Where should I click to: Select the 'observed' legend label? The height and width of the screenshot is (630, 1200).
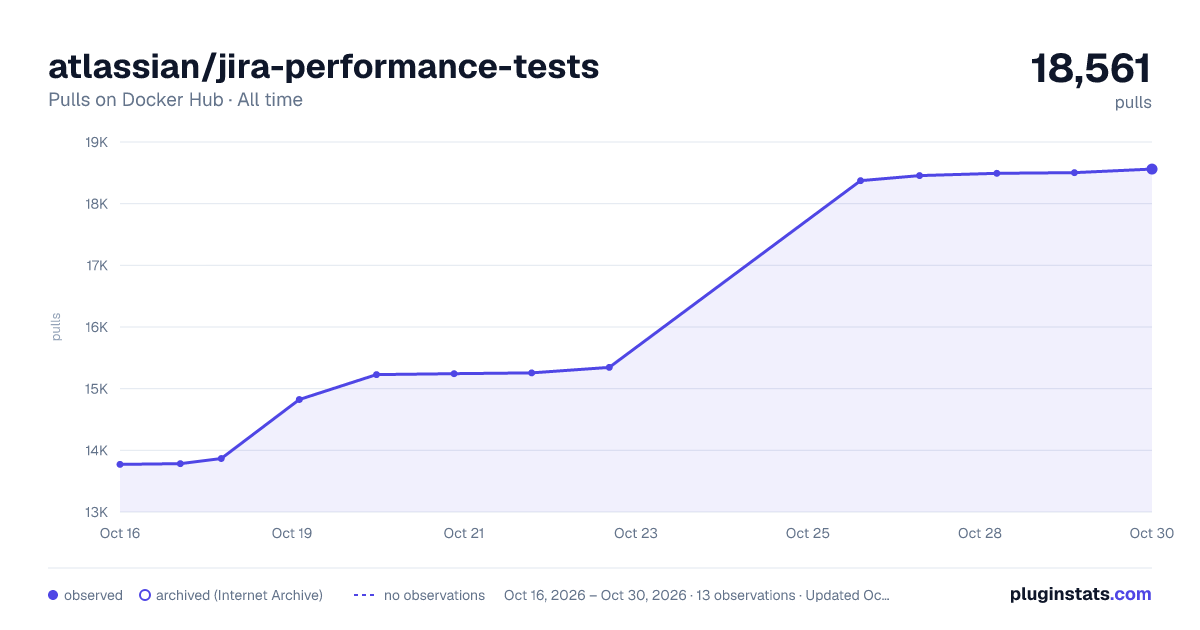tap(93, 595)
